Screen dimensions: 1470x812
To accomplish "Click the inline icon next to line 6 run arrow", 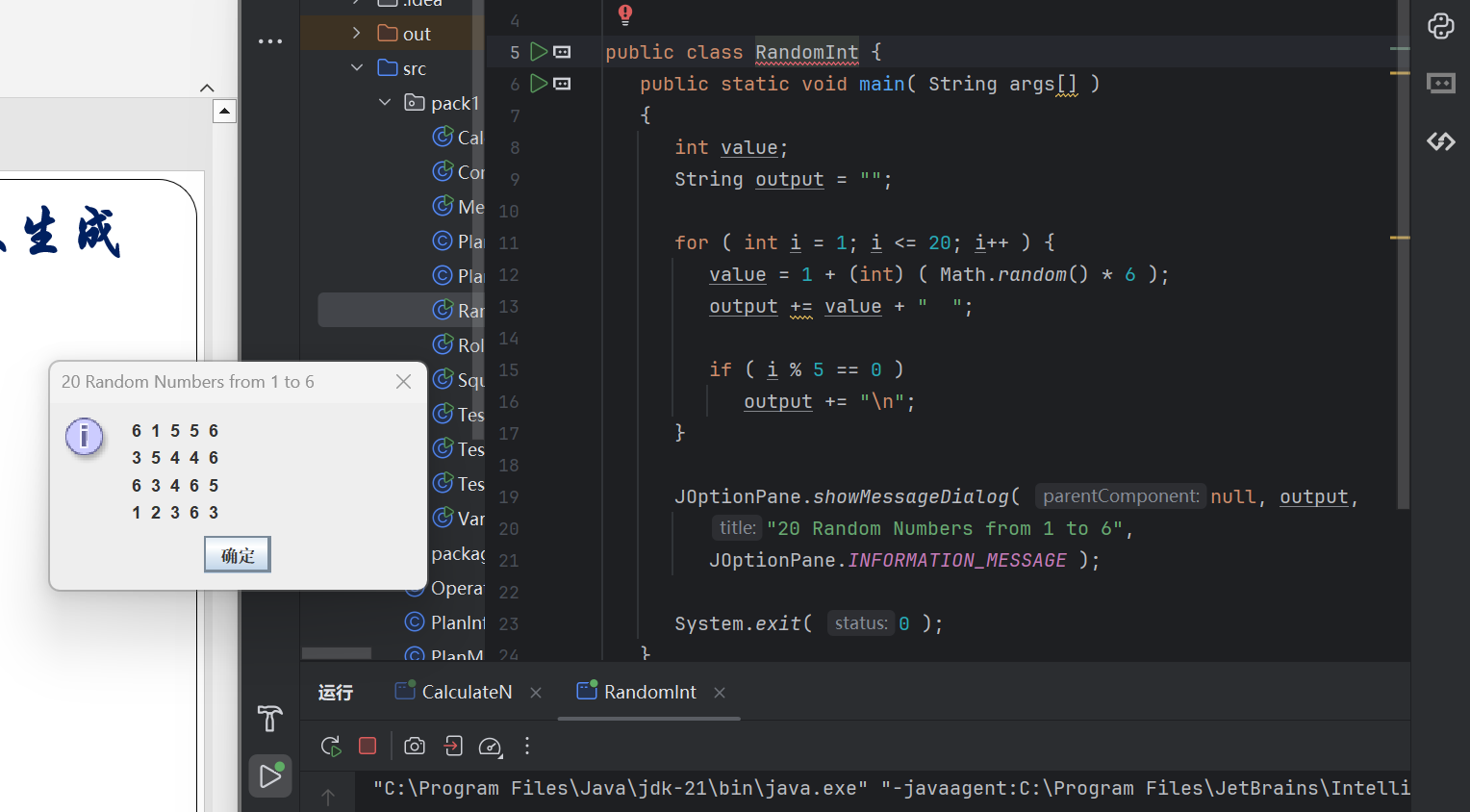I will (562, 84).
